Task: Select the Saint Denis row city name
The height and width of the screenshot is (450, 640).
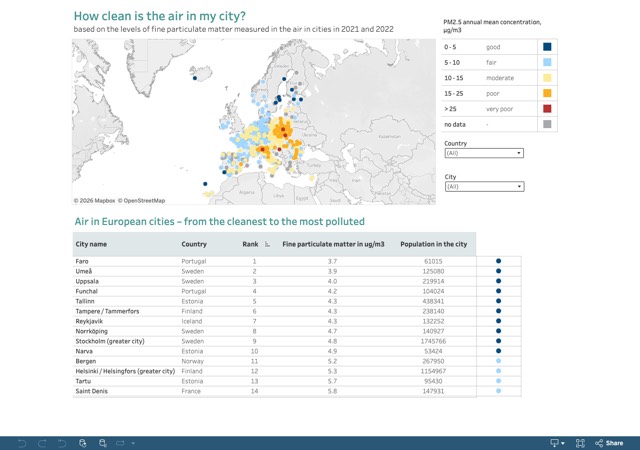Action: 92,391
